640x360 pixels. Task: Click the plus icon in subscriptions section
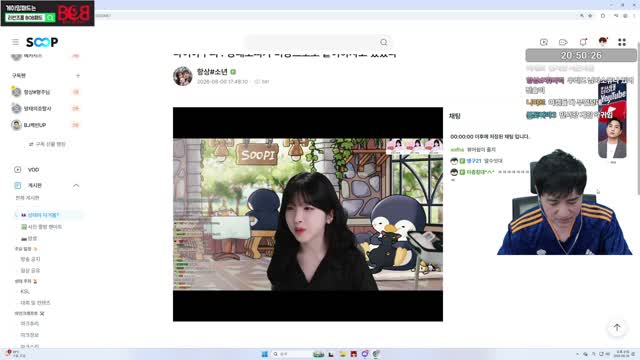(78, 76)
